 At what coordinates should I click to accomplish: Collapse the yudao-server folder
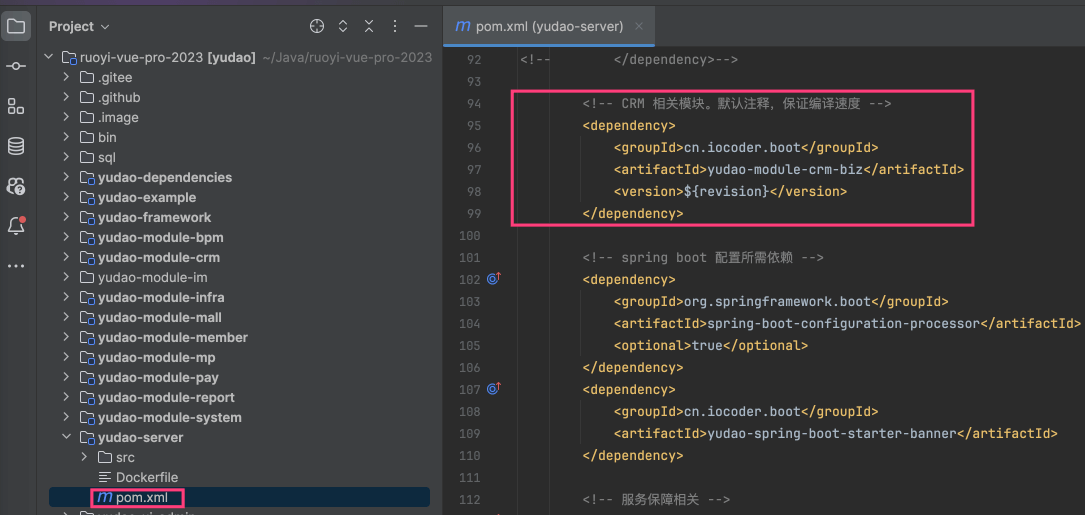(x=67, y=437)
